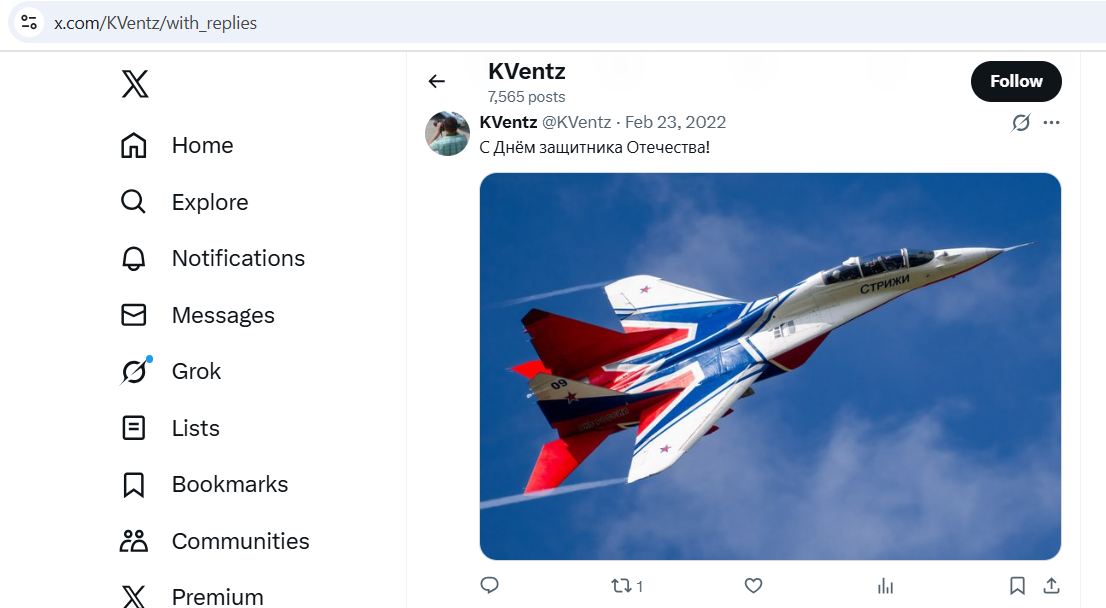1106x608 pixels.
Task: Open KVentz's profile avatar
Action: point(447,133)
